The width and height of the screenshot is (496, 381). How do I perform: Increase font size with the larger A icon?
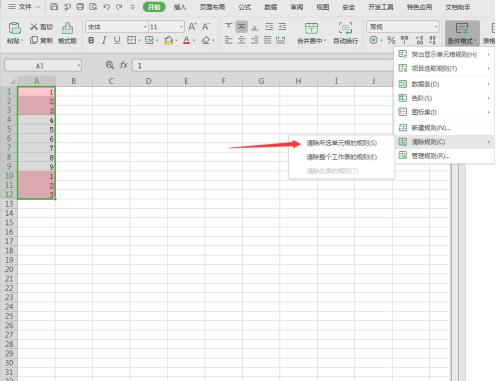tap(192, 27)
